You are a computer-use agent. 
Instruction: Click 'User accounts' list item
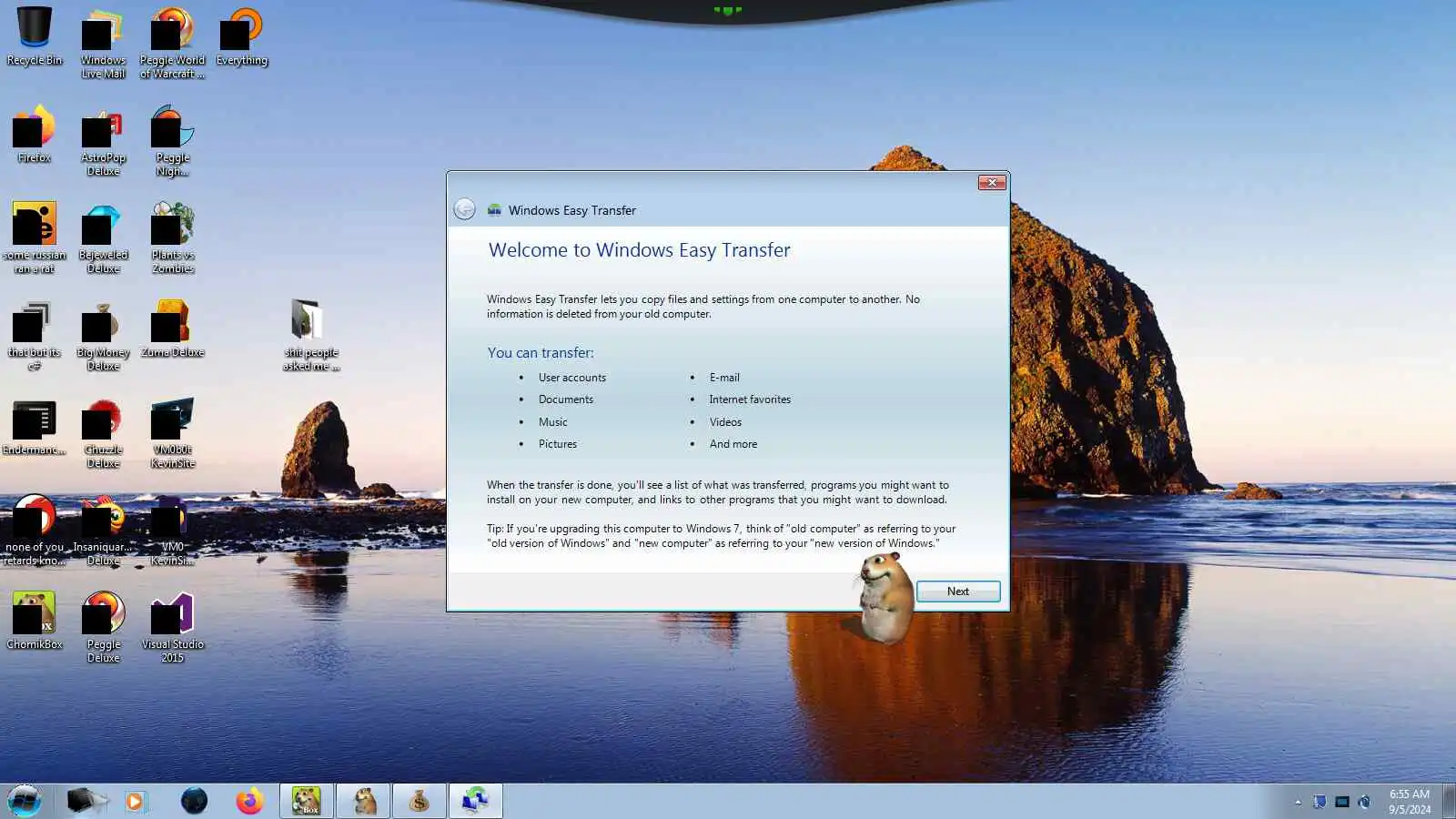point(572,378)
